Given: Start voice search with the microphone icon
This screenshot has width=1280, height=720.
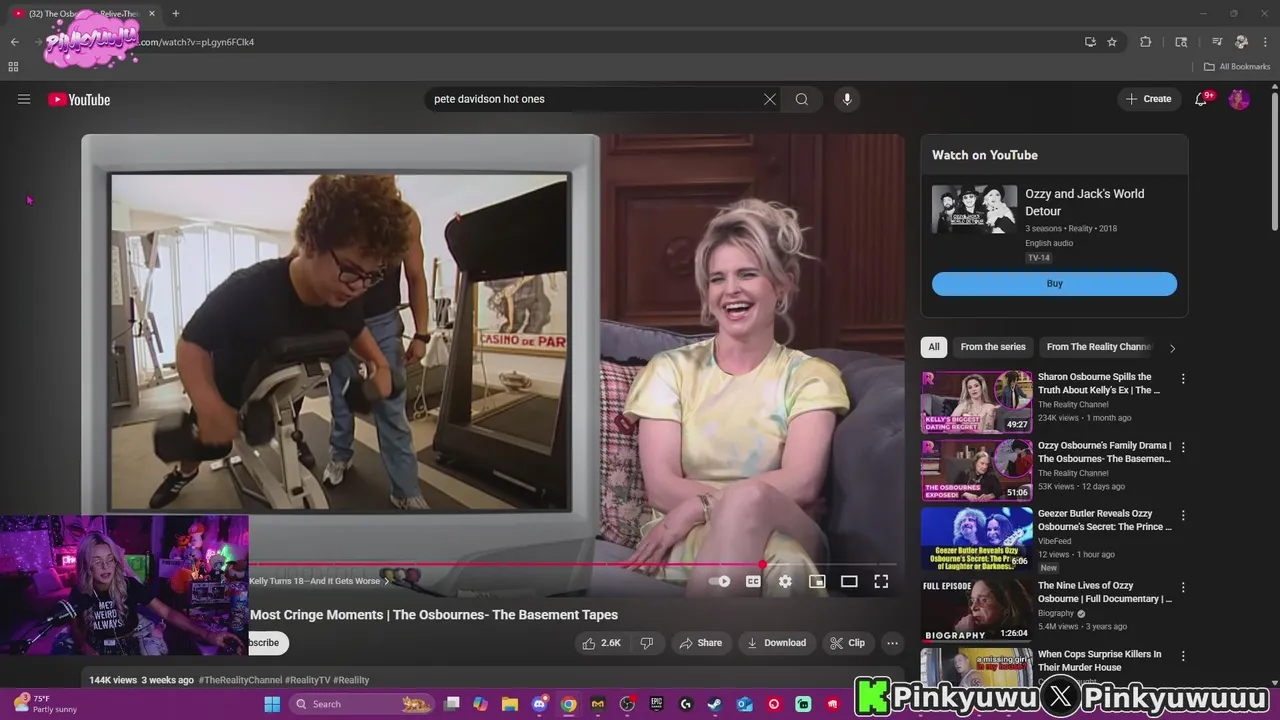Looking at the screenshot, I should [847, 99].
